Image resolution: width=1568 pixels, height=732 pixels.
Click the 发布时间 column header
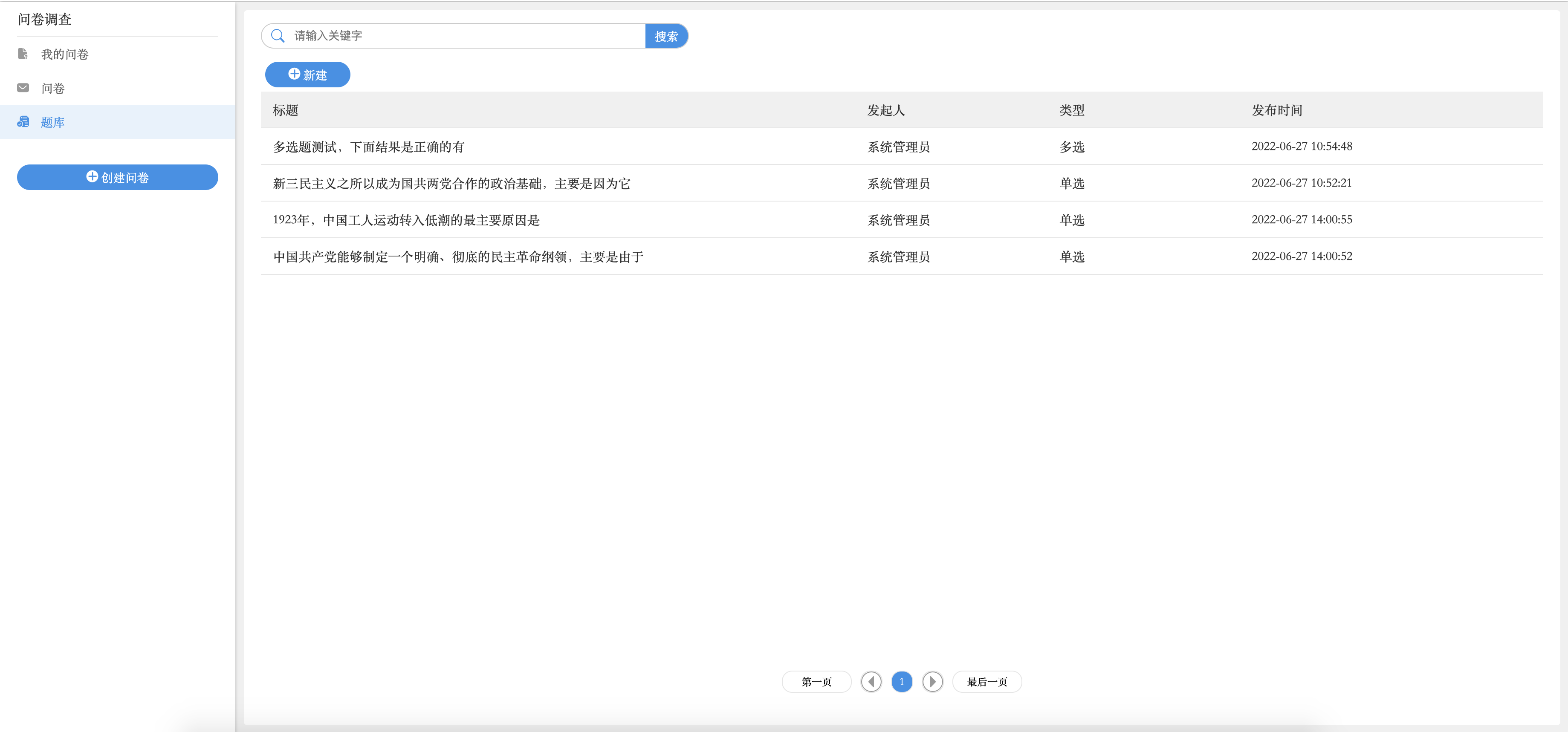pyautogui.click(x=1276, y=110)
